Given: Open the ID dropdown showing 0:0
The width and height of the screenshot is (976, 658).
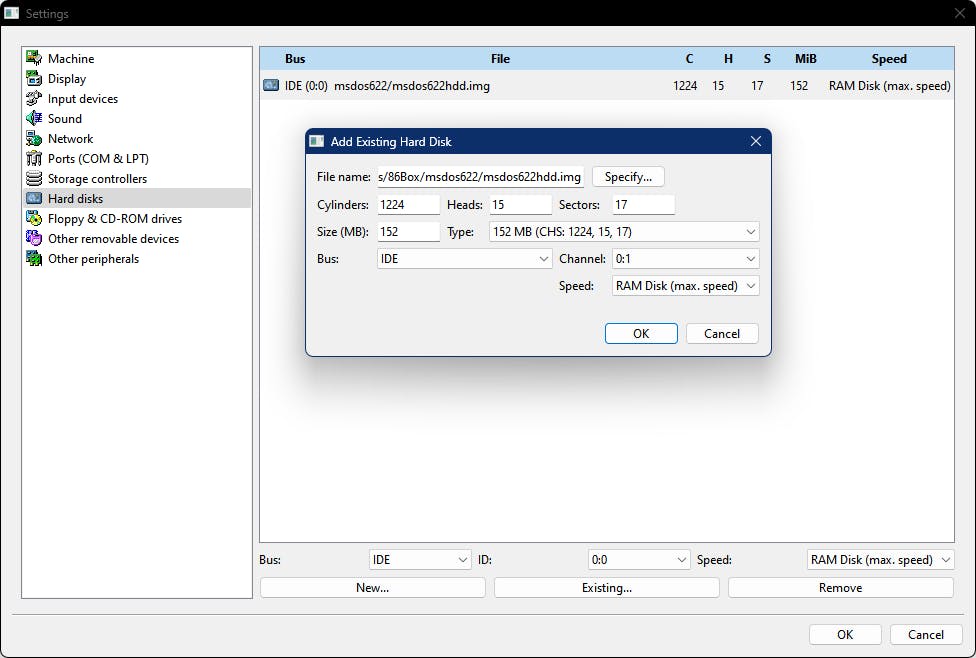Looking at the screenshot, I should click(639, 560).
